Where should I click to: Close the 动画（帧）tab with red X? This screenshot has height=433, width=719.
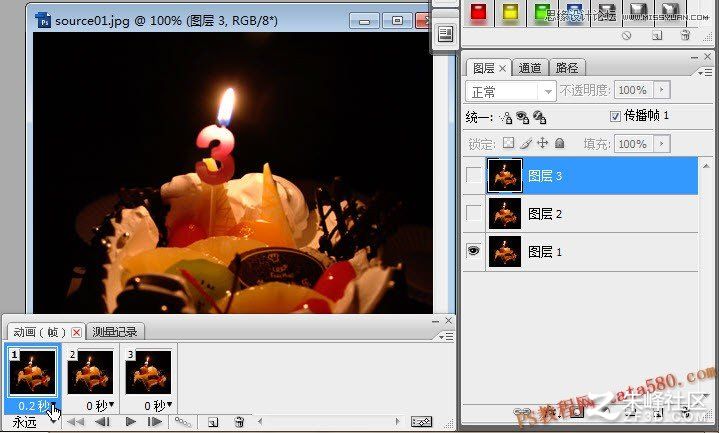[x=77, y=332]
